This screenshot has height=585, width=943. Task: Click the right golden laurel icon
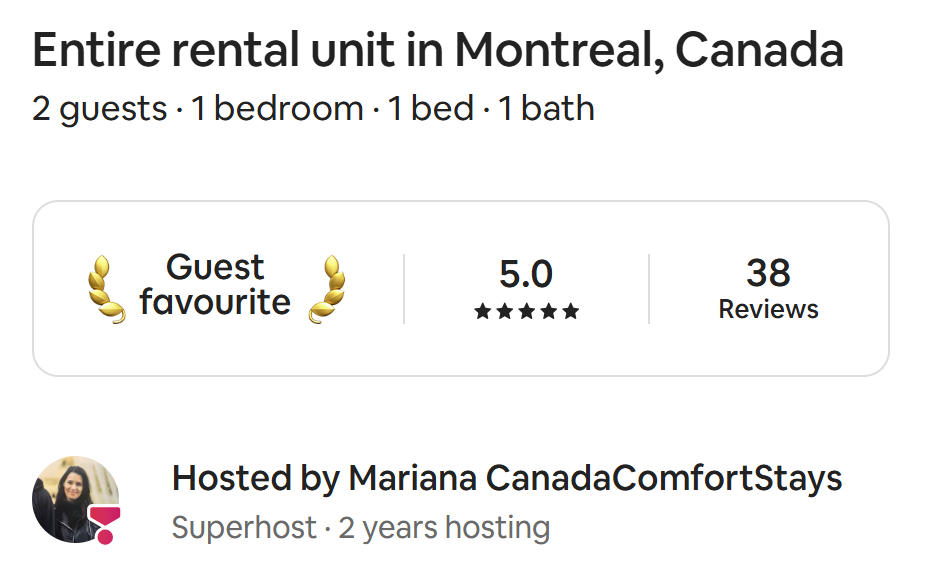327,289
